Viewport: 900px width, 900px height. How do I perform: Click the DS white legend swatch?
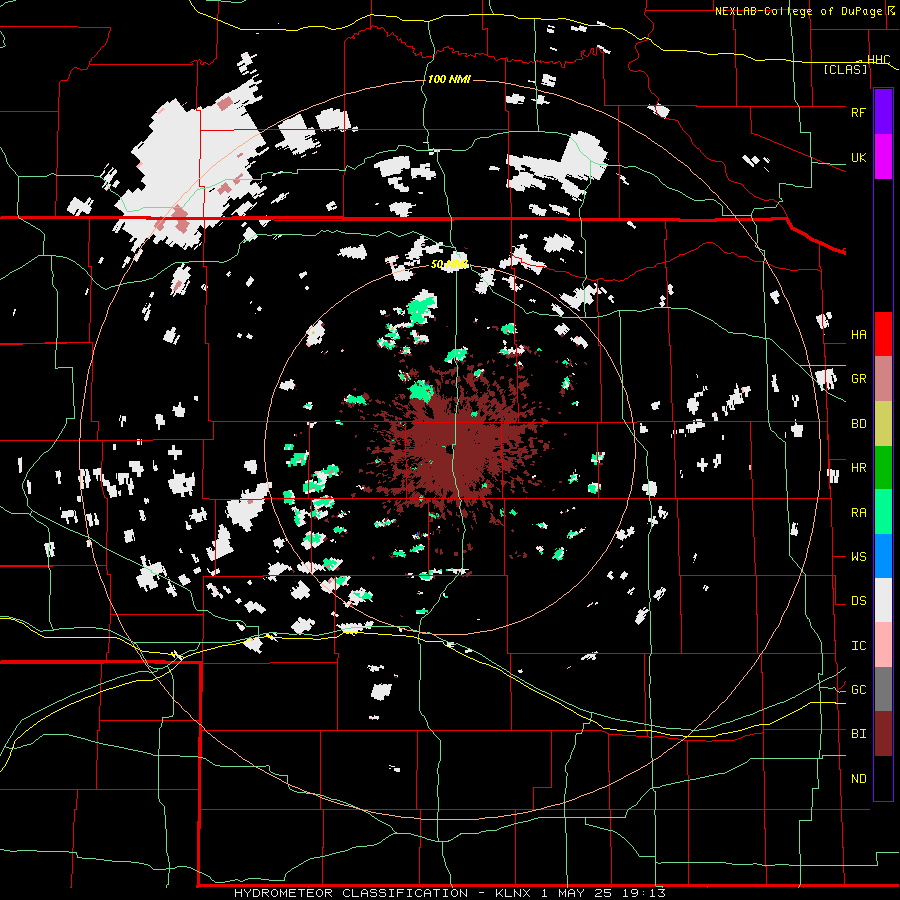883,600
